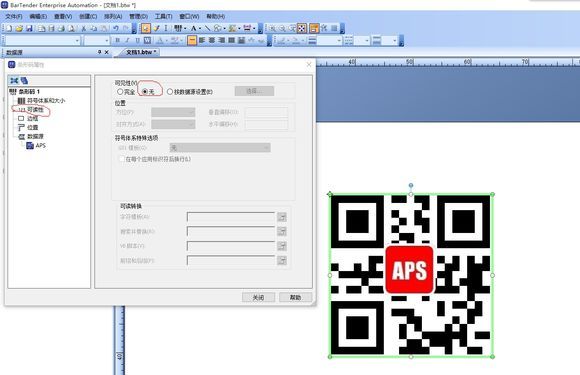Select the barcode creation tool
This screenshot has width=580, height=375.
point(178,28)
